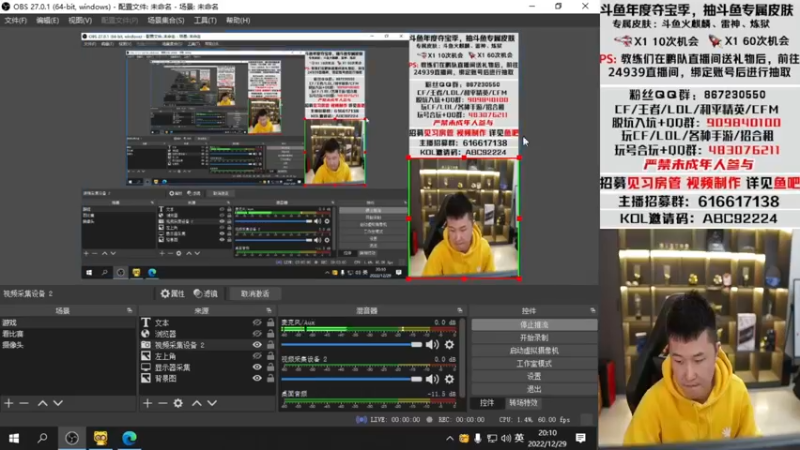Viewport: 800px width, 450px height.
Task: Lock the 显示器采集 source
Action: point(270,367)
